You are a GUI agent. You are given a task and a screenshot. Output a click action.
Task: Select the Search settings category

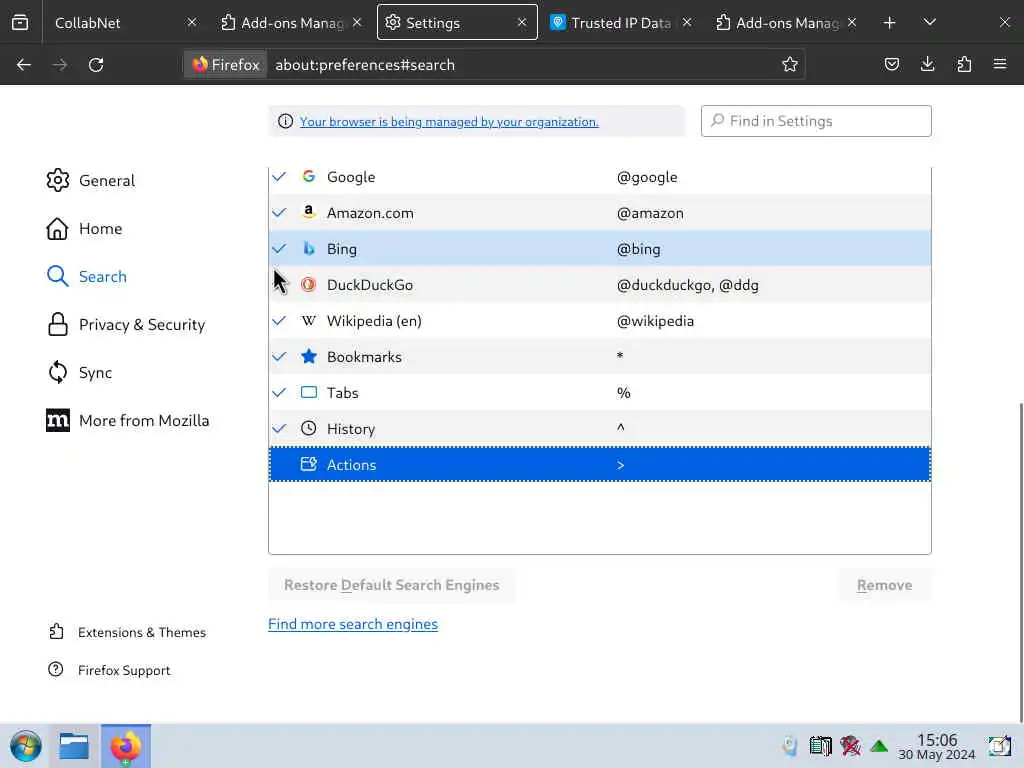click(87, 276)
